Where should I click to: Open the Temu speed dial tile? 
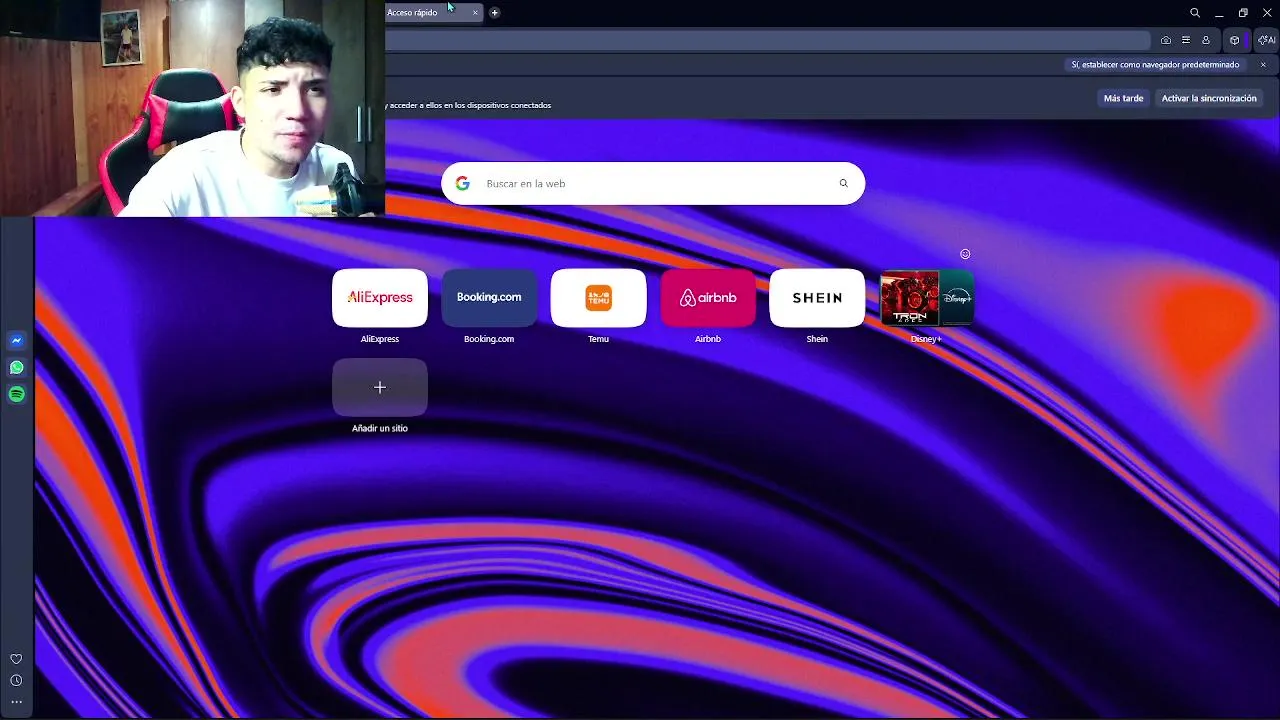598,297
